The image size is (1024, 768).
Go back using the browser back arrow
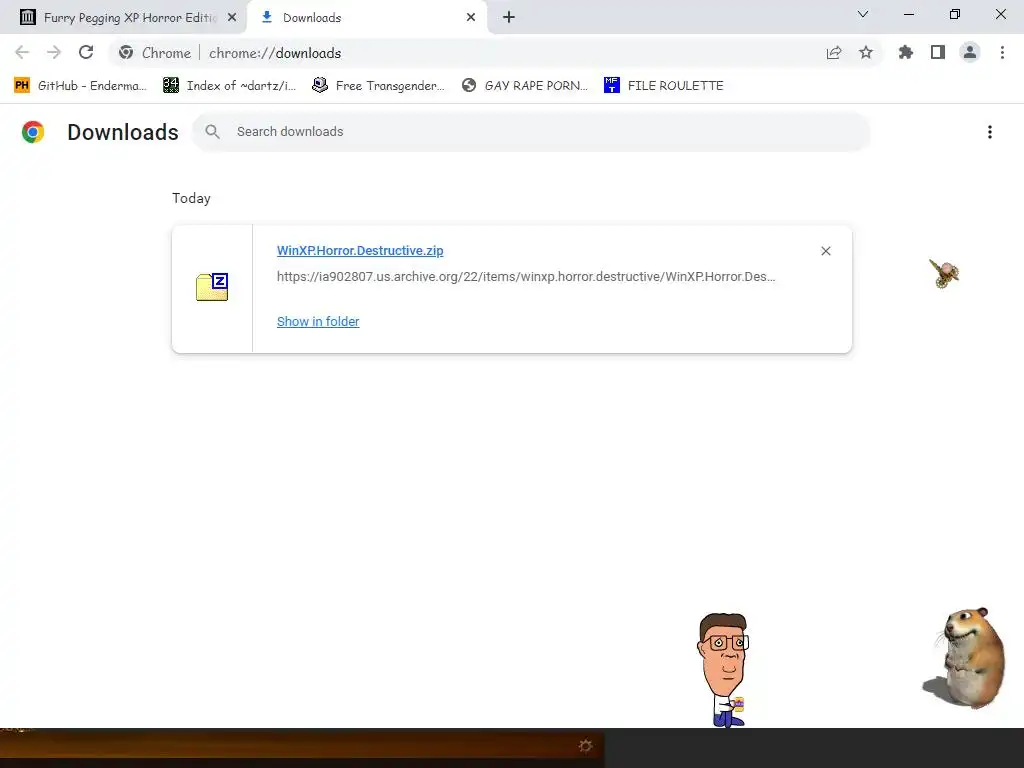(22, 52)
